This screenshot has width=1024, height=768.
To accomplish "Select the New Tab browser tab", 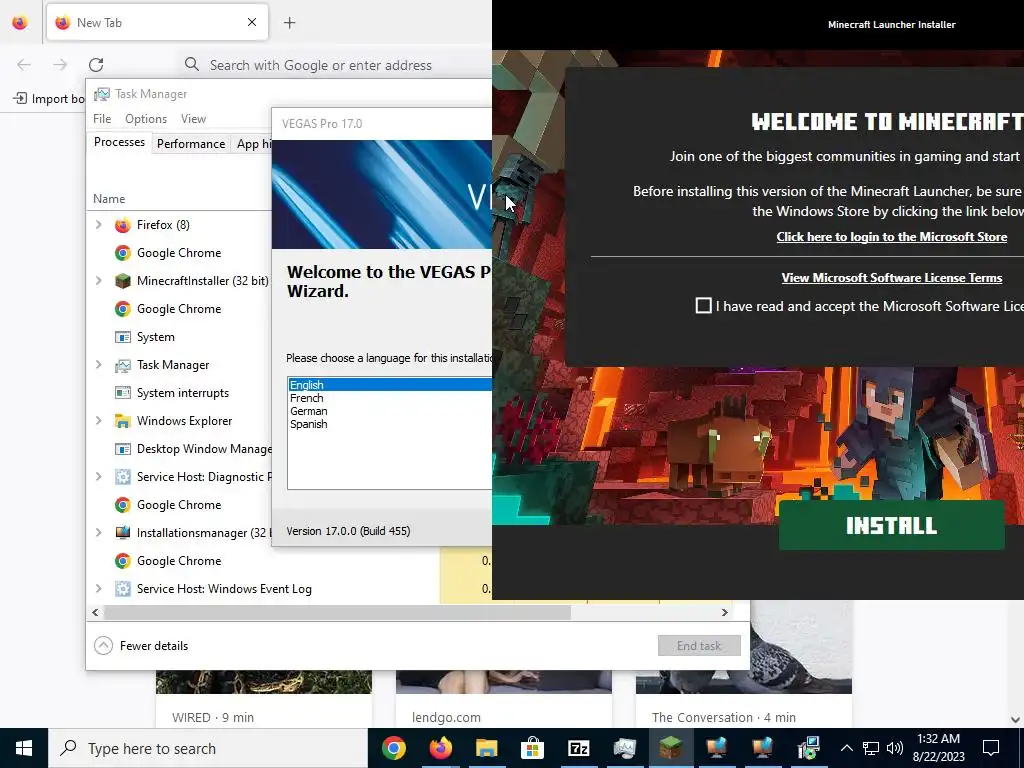I will [157, 23].
